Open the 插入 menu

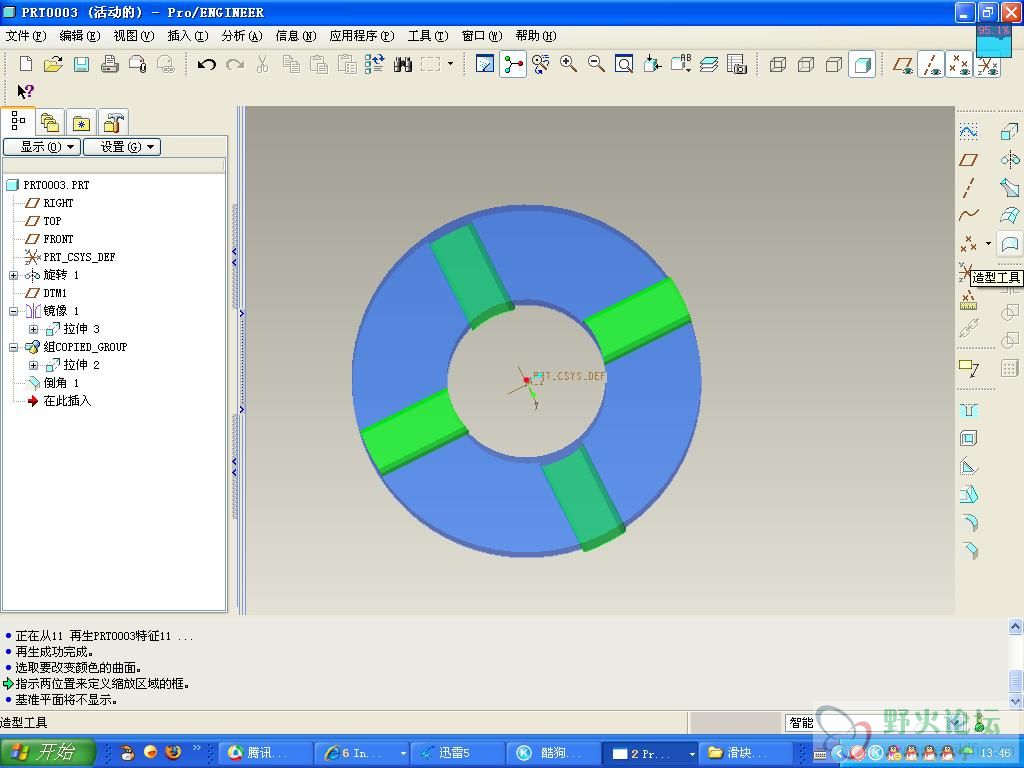tap(188, 36)
